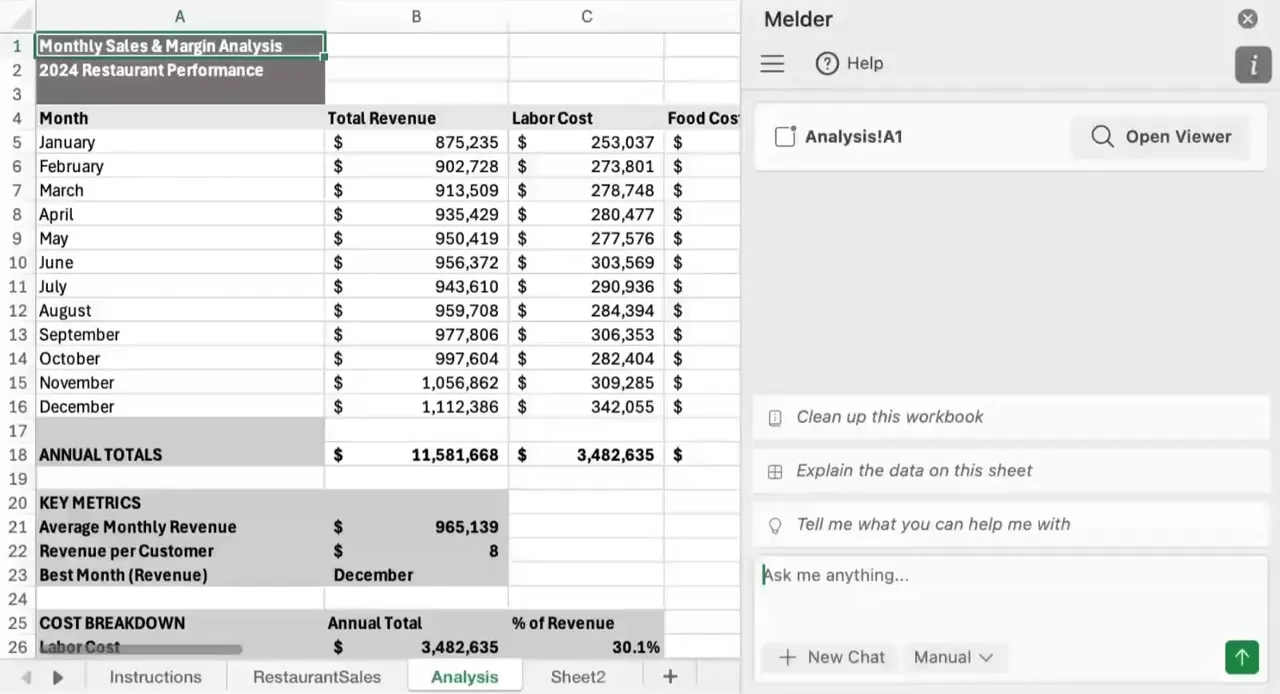Choose 'Tell me what you can help me with'

pos(1010,524)
